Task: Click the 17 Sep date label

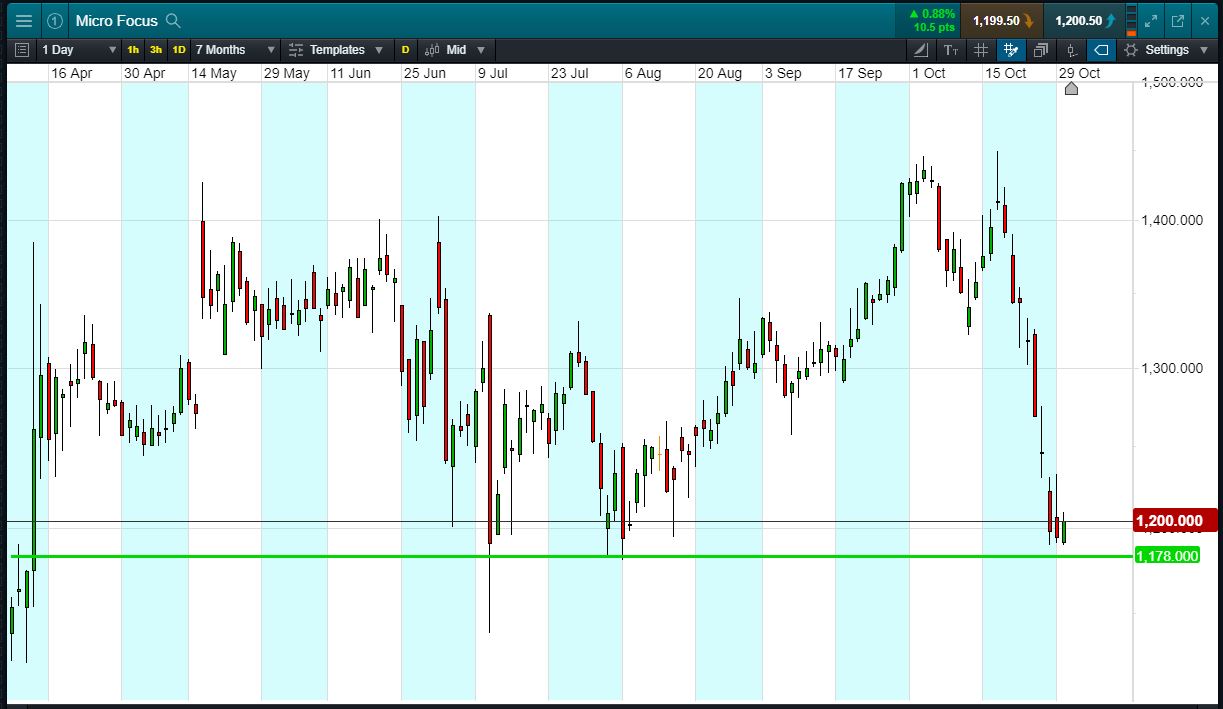Action: tap(860, 73)
